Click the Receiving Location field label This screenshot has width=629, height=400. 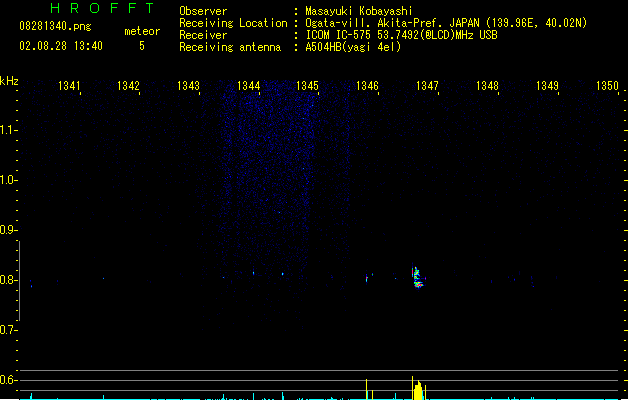(x=233, y=23)
